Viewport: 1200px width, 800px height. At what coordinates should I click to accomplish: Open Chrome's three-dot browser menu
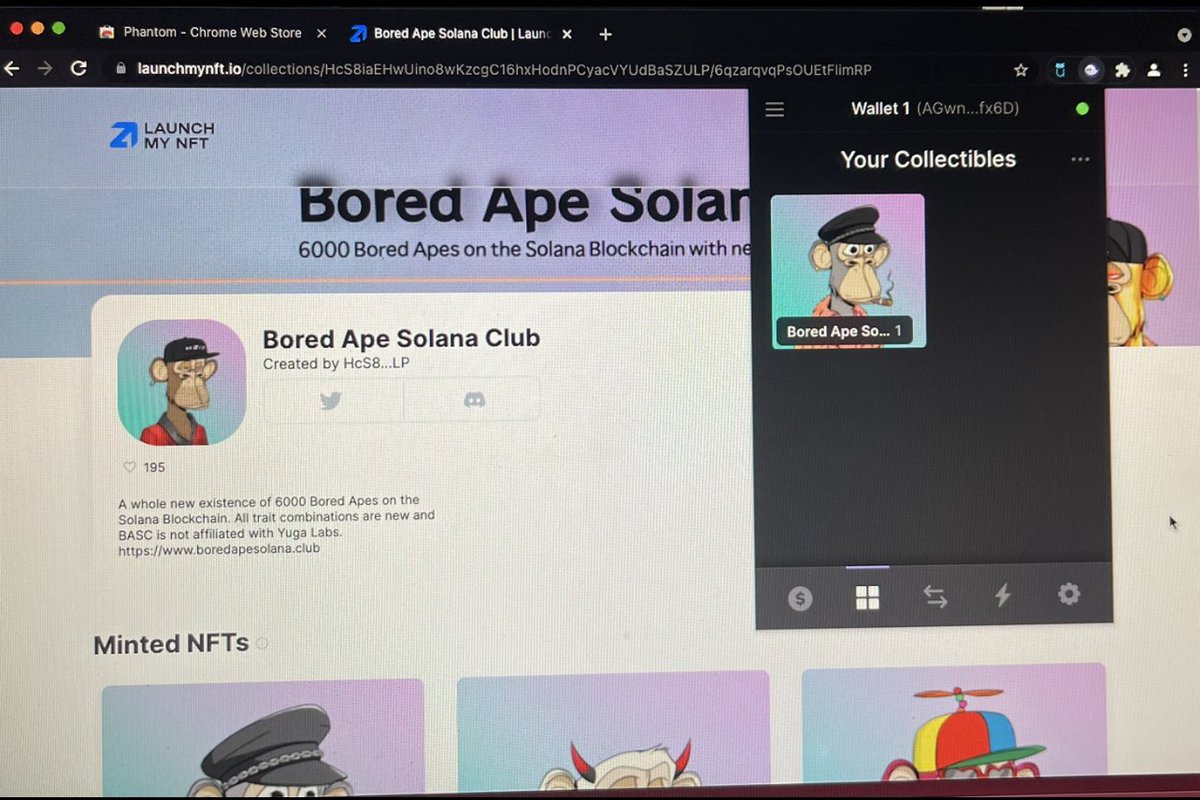click(x=1186, y=70)
